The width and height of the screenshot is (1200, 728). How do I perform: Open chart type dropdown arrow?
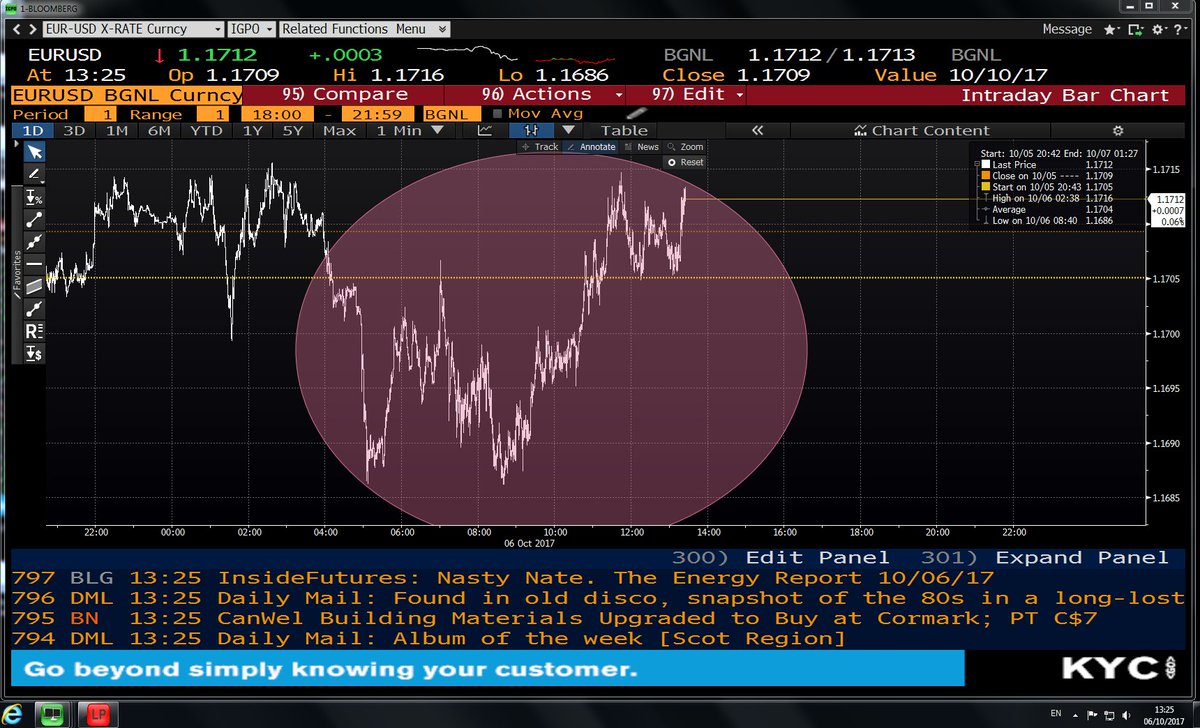[568, 130]
